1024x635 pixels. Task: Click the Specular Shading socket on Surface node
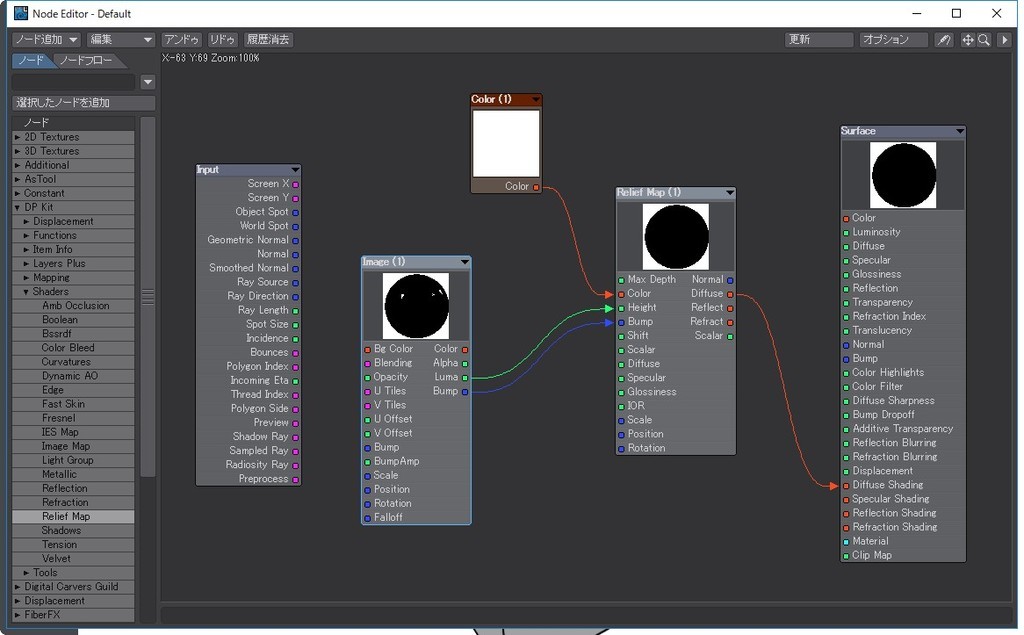tap(846, 499)
